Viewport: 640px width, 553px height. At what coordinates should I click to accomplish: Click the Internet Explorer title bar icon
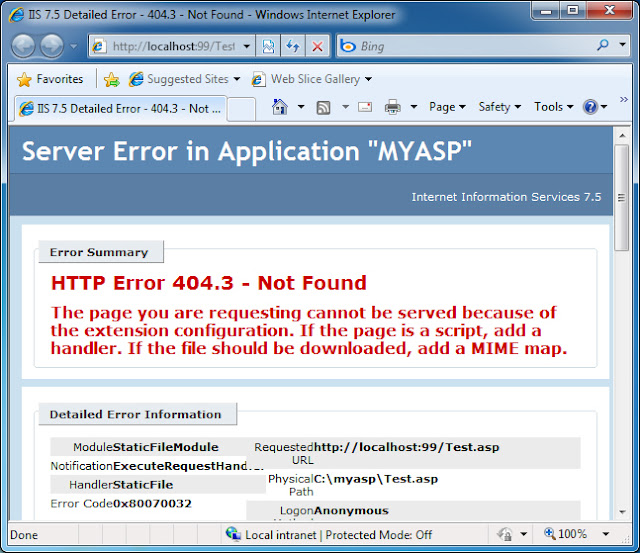pos(17,15)
